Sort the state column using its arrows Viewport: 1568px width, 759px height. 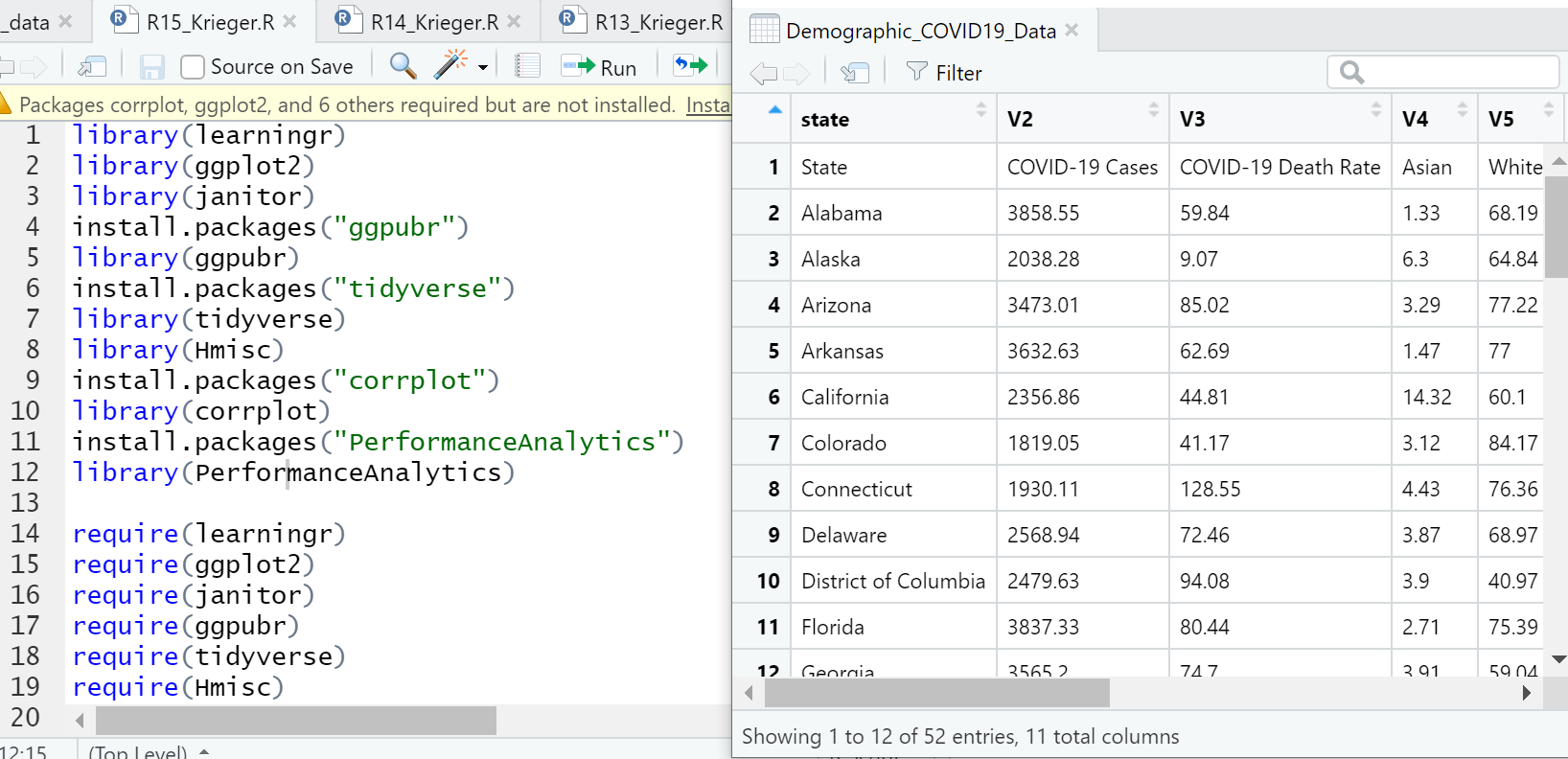980,110
